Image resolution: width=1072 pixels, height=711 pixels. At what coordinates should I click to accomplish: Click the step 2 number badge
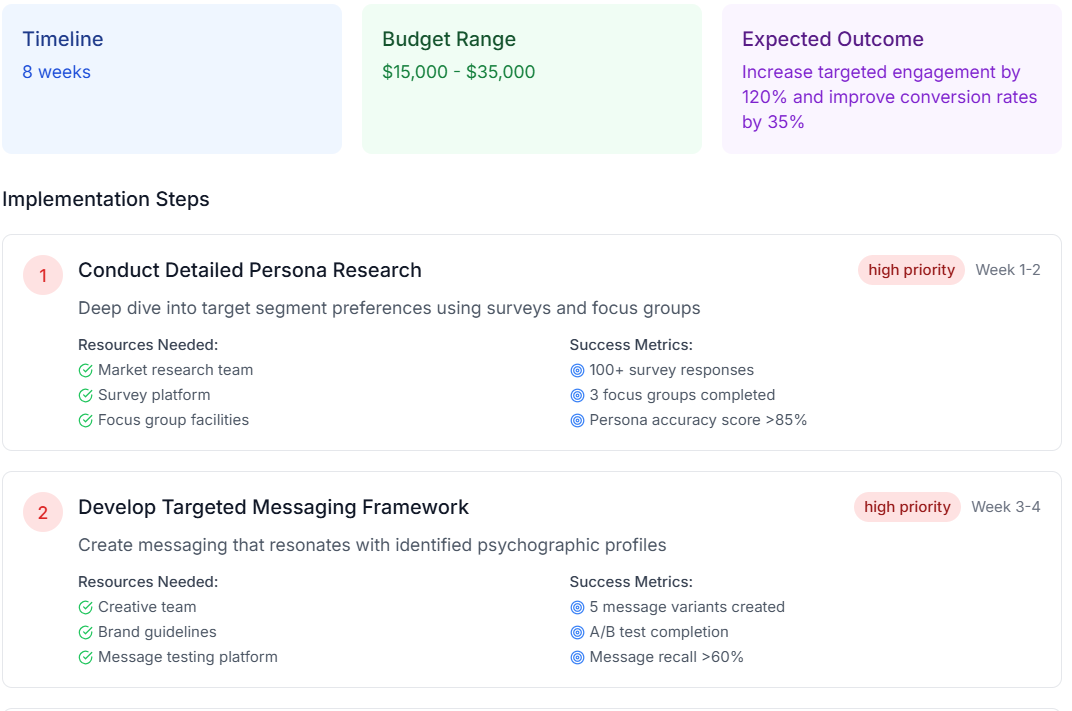(x=43, y=512)
